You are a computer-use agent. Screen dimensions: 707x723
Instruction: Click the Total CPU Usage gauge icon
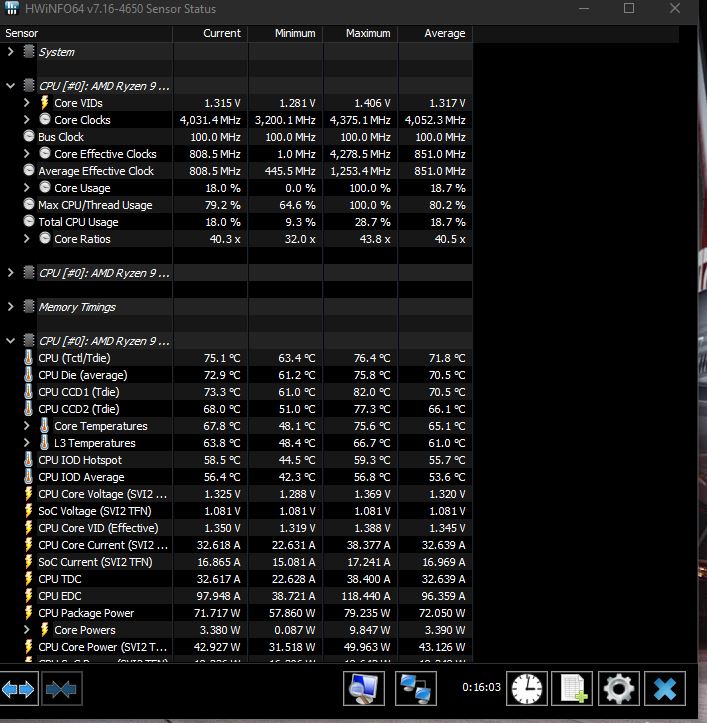pyautogui.click(x=29, y=221)
